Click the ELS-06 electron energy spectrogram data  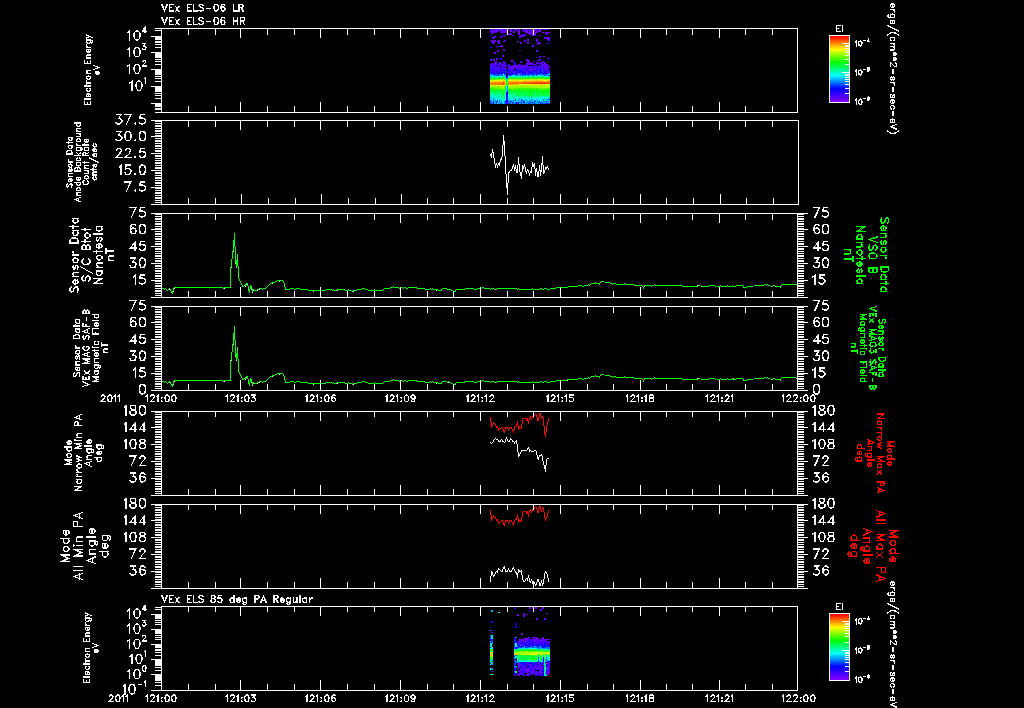coord(520,67)
